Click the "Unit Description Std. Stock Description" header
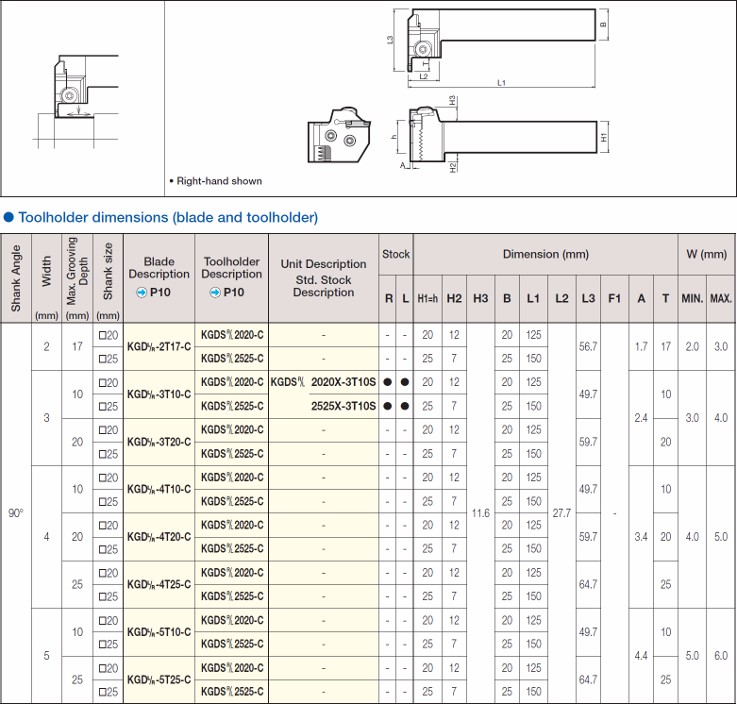Screen dimensions: 737x704 [323, 278]
